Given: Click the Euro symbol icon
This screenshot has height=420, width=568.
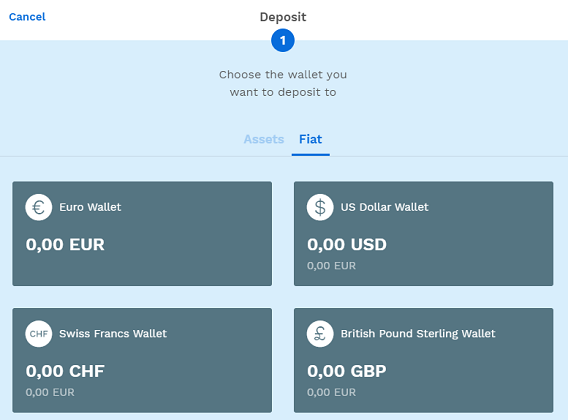Looking at the screenshot, I should pos(39,207).
